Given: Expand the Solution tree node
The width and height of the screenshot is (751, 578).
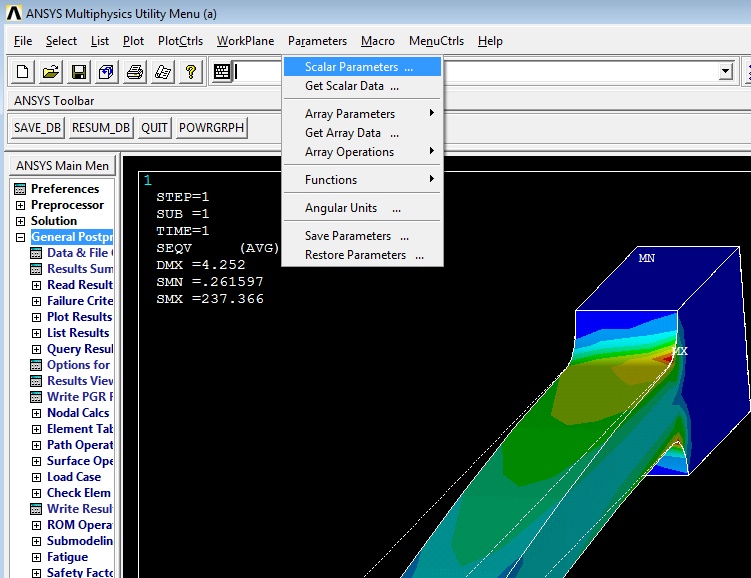Looking at the screenshot, I should pyautogui.click(x=20, y=221).
